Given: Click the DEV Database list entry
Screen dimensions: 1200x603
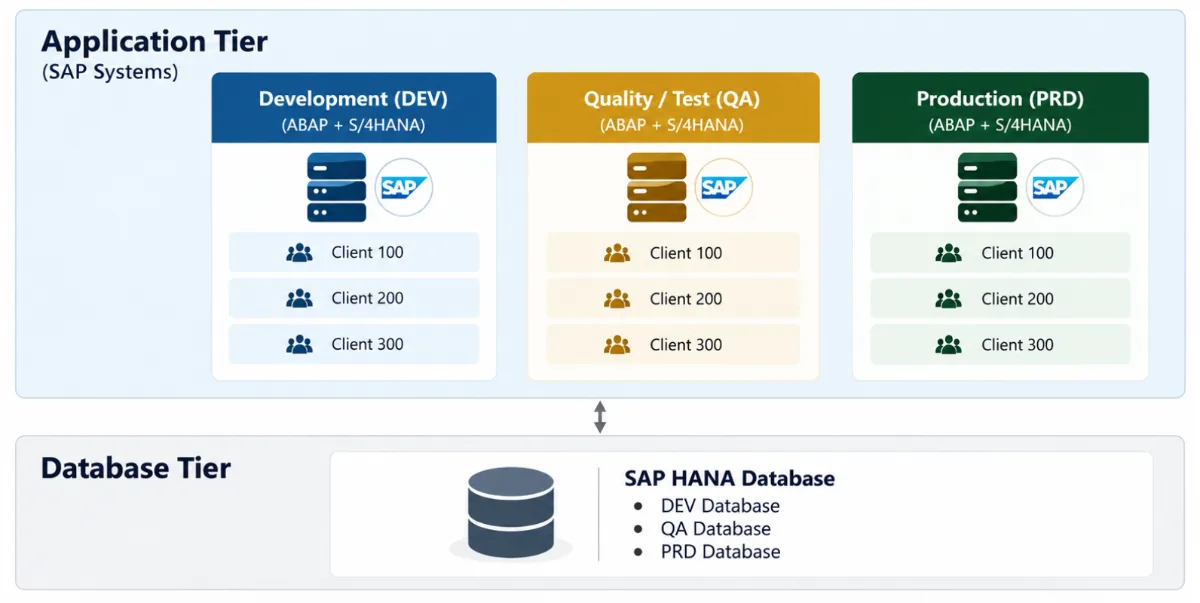Looking at the screenshot, I should coord(720,506).
